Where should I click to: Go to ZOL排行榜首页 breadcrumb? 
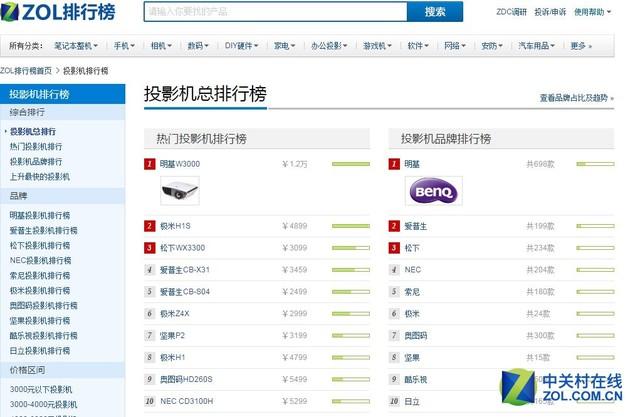pyautogui.click(x=26, y=71)
